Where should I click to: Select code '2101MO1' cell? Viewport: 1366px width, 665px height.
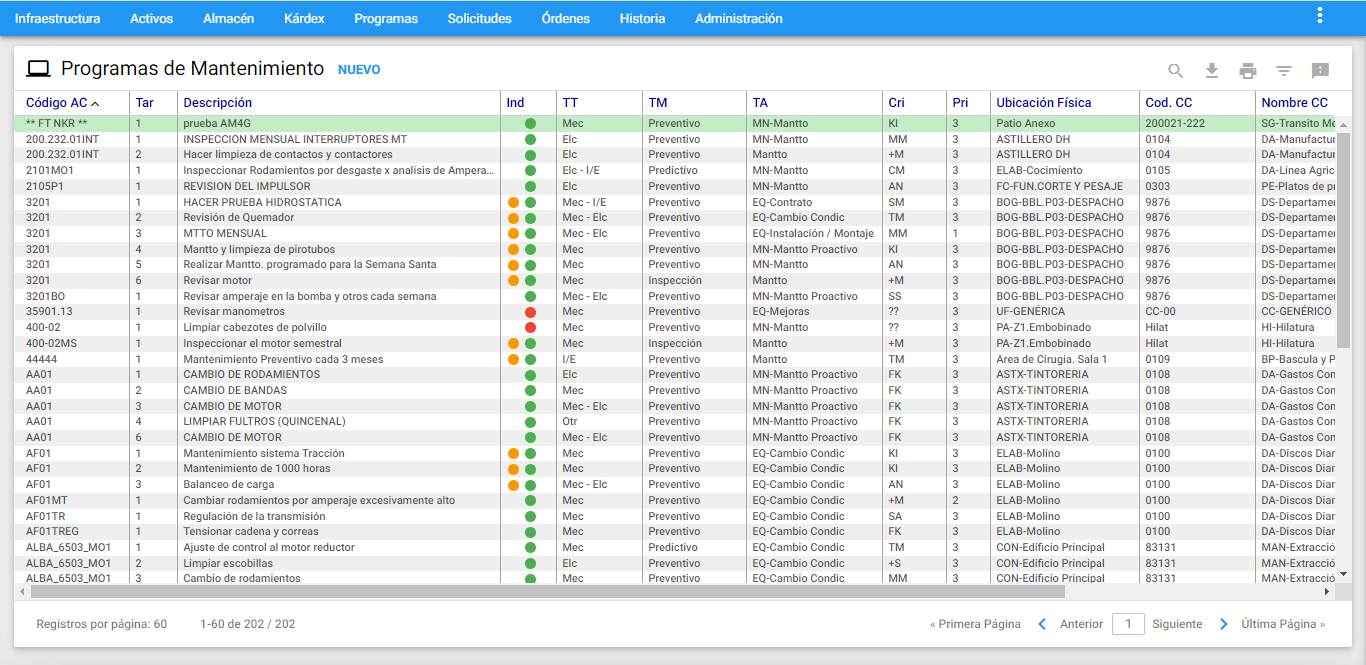tap(50, 171)
